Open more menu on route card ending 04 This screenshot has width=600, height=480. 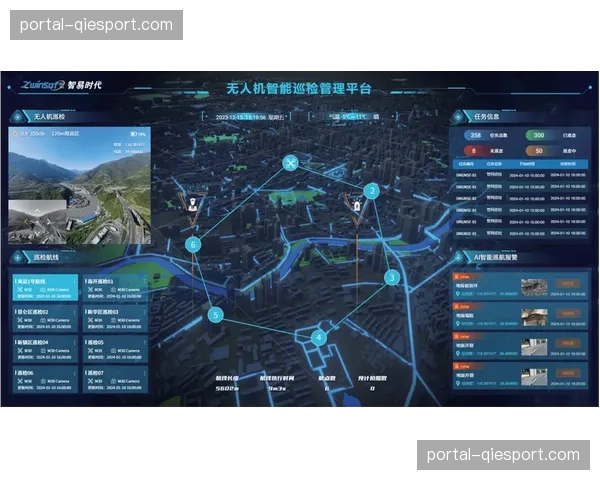74,342
